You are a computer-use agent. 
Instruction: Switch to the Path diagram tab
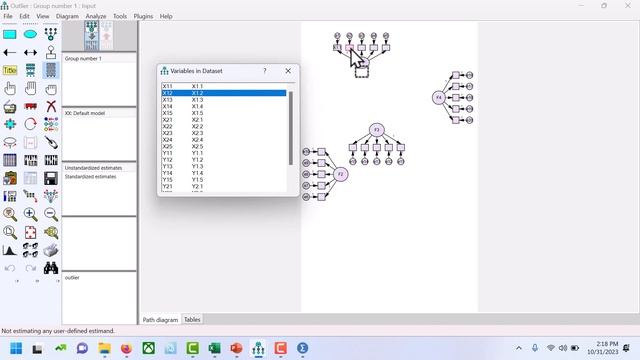(x=160, y=320)
